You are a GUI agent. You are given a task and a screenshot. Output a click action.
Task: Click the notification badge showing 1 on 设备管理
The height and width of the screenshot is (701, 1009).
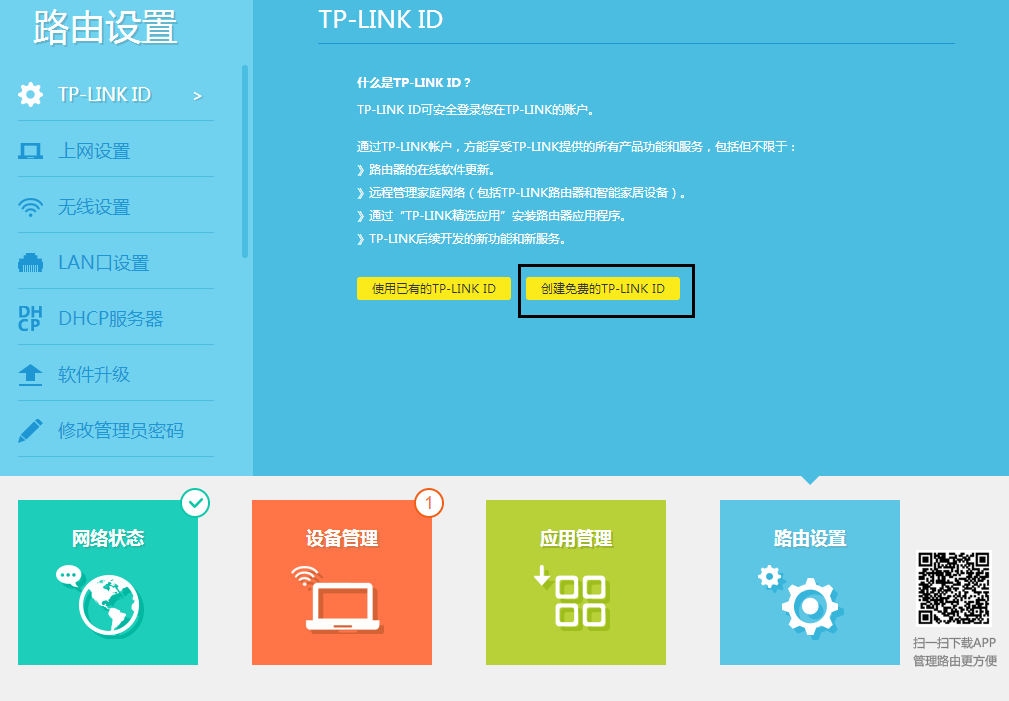(x=429, y=504)
